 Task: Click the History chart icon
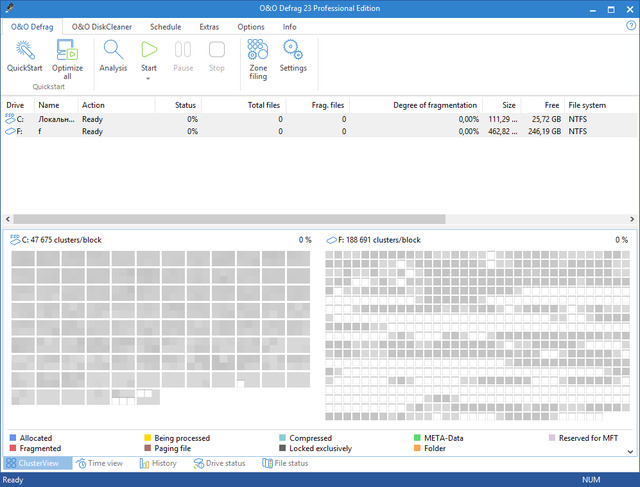pyautogui.click(x=144, y=463)
